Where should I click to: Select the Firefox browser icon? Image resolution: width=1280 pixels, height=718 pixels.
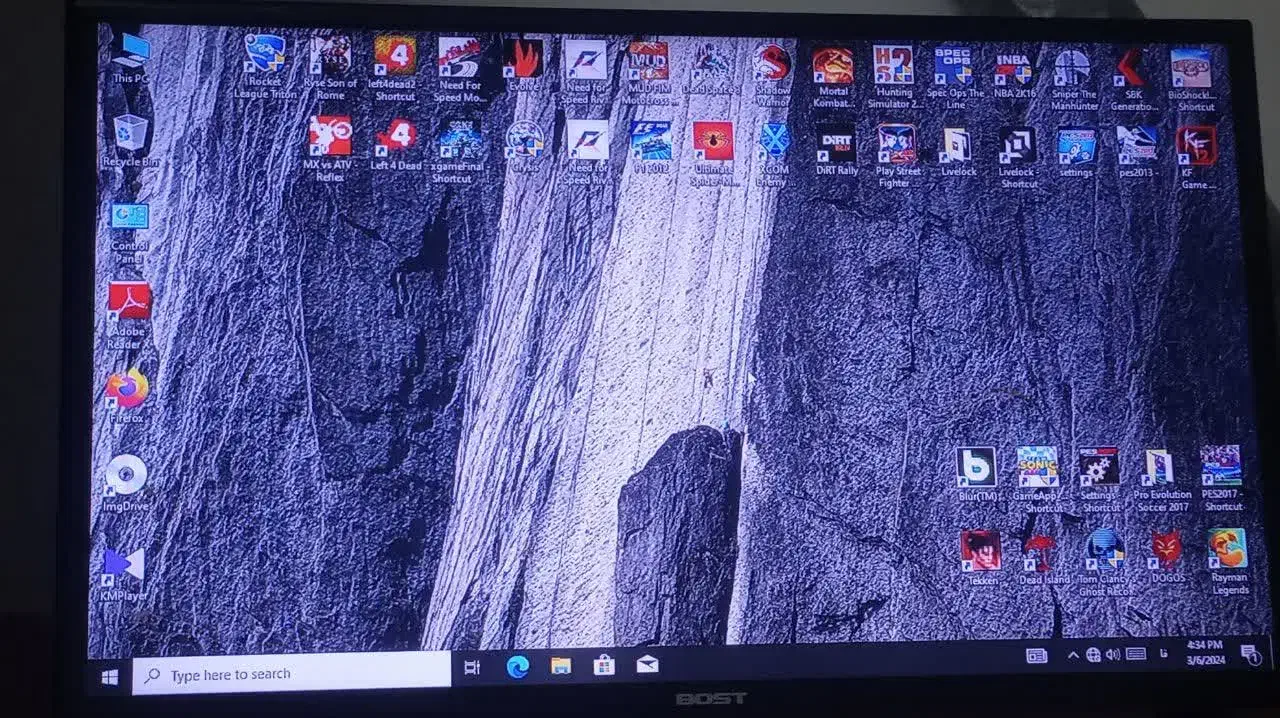click(x=127, y=389)
